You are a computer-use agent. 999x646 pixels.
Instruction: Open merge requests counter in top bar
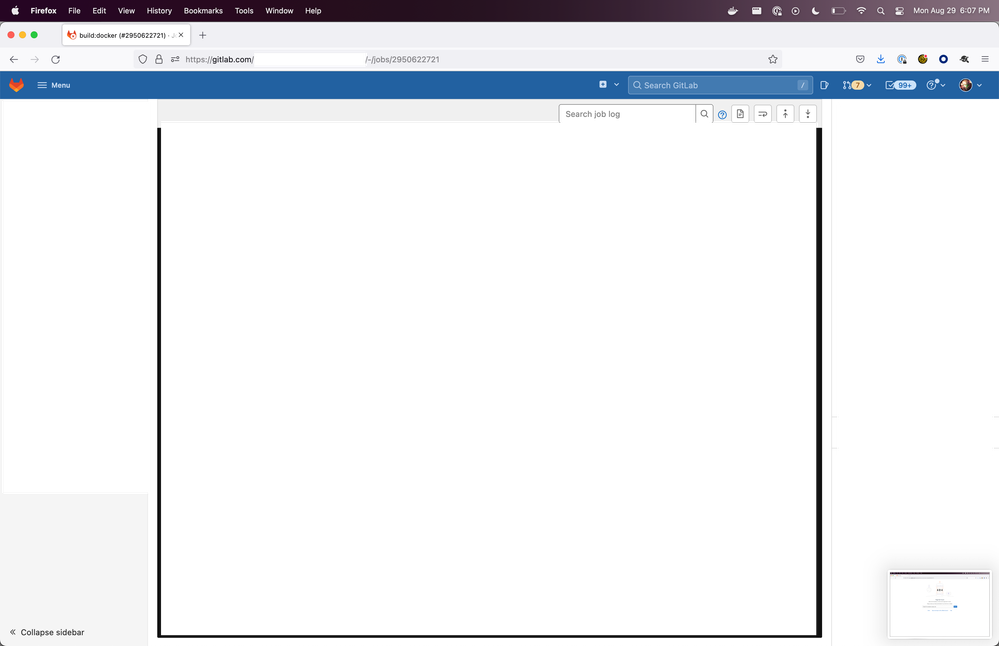852,85
